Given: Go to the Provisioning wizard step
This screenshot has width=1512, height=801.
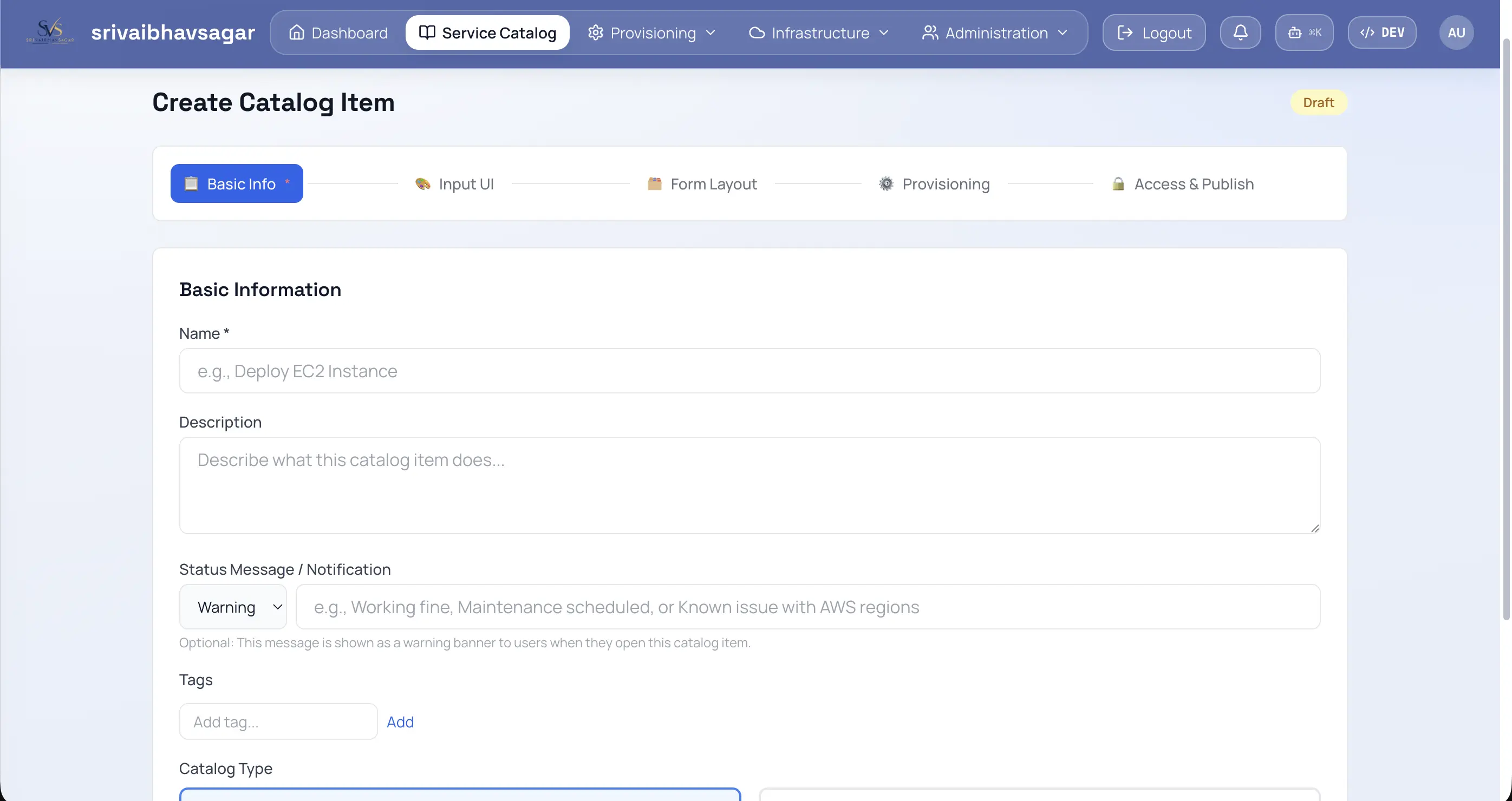Looking at the screenshot, I should pyautogui.click(x=934, y=183).
